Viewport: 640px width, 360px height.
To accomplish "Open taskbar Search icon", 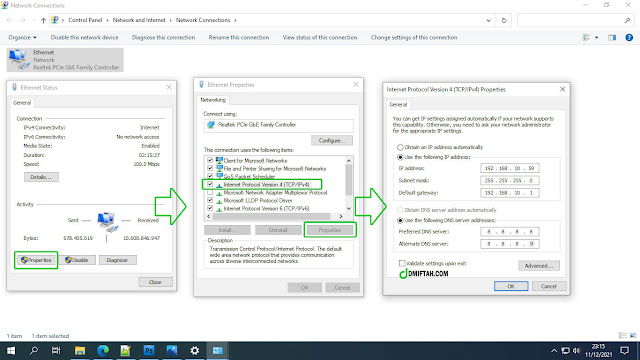I will tap(34, 351).
